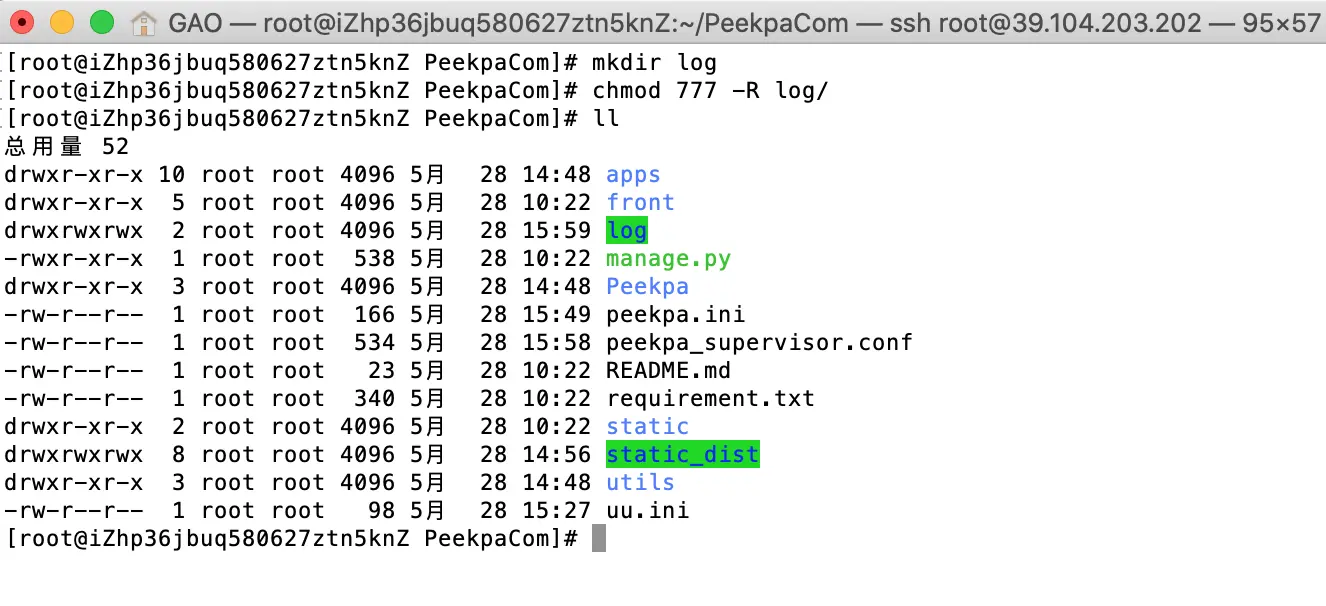1326x606 pixels.
Task: Click the apps directory entry
Action: [633, 175]
